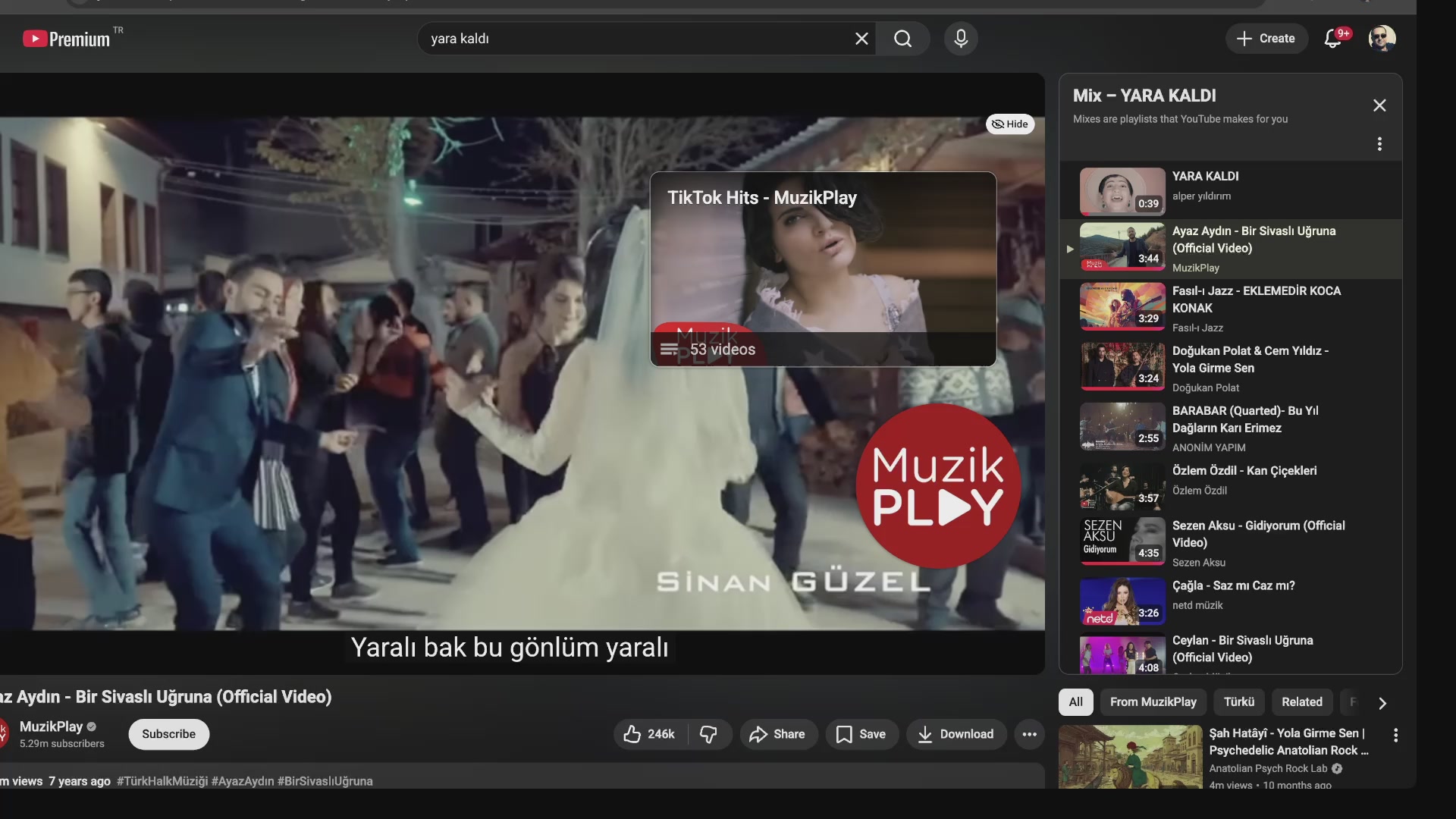Play Özlem Özdil - Kan Çiçekleri
Image resolution: width=1456 pixels, height=819 pixels.
point(1230,487)
